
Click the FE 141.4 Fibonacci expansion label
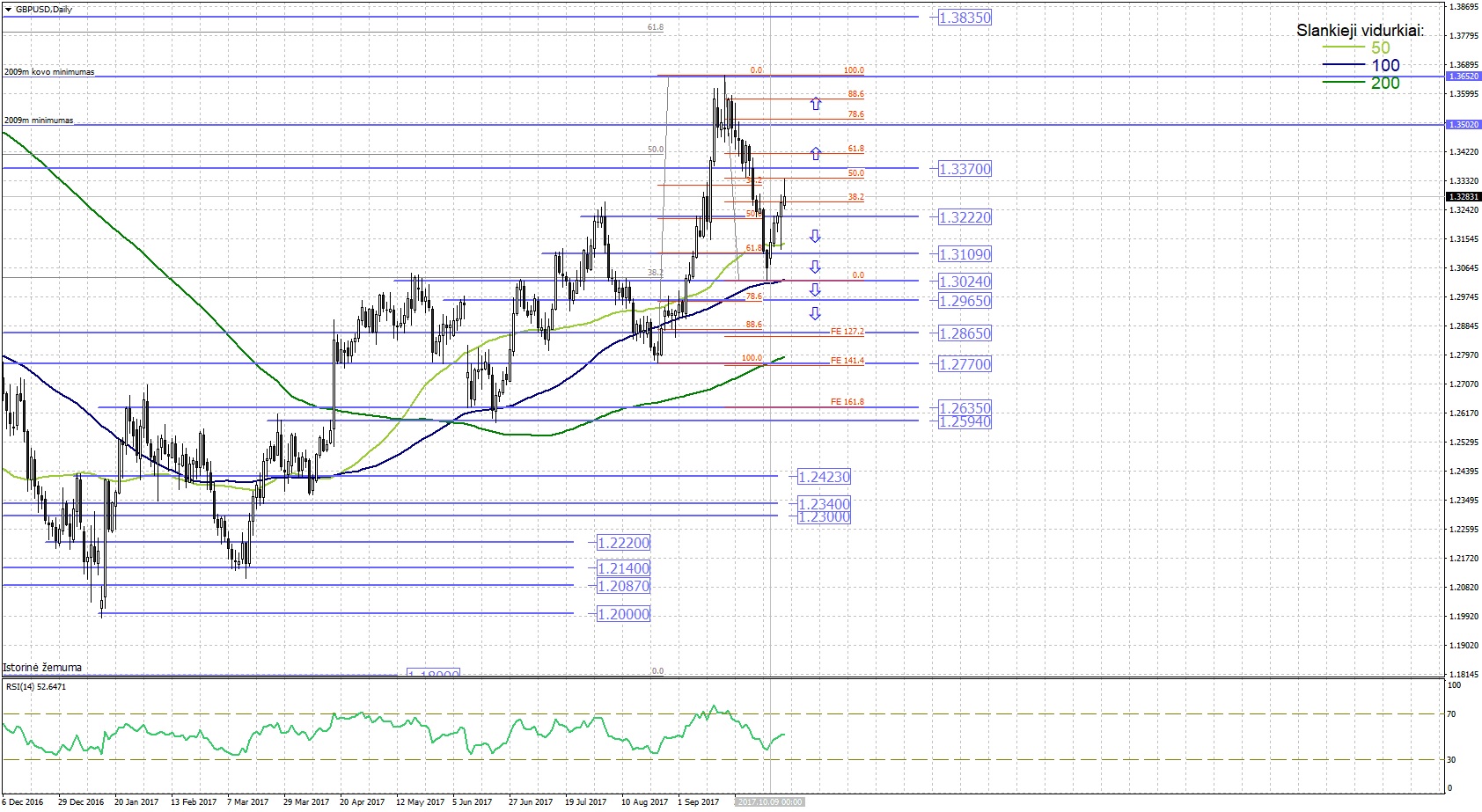(x=847, y=361)
